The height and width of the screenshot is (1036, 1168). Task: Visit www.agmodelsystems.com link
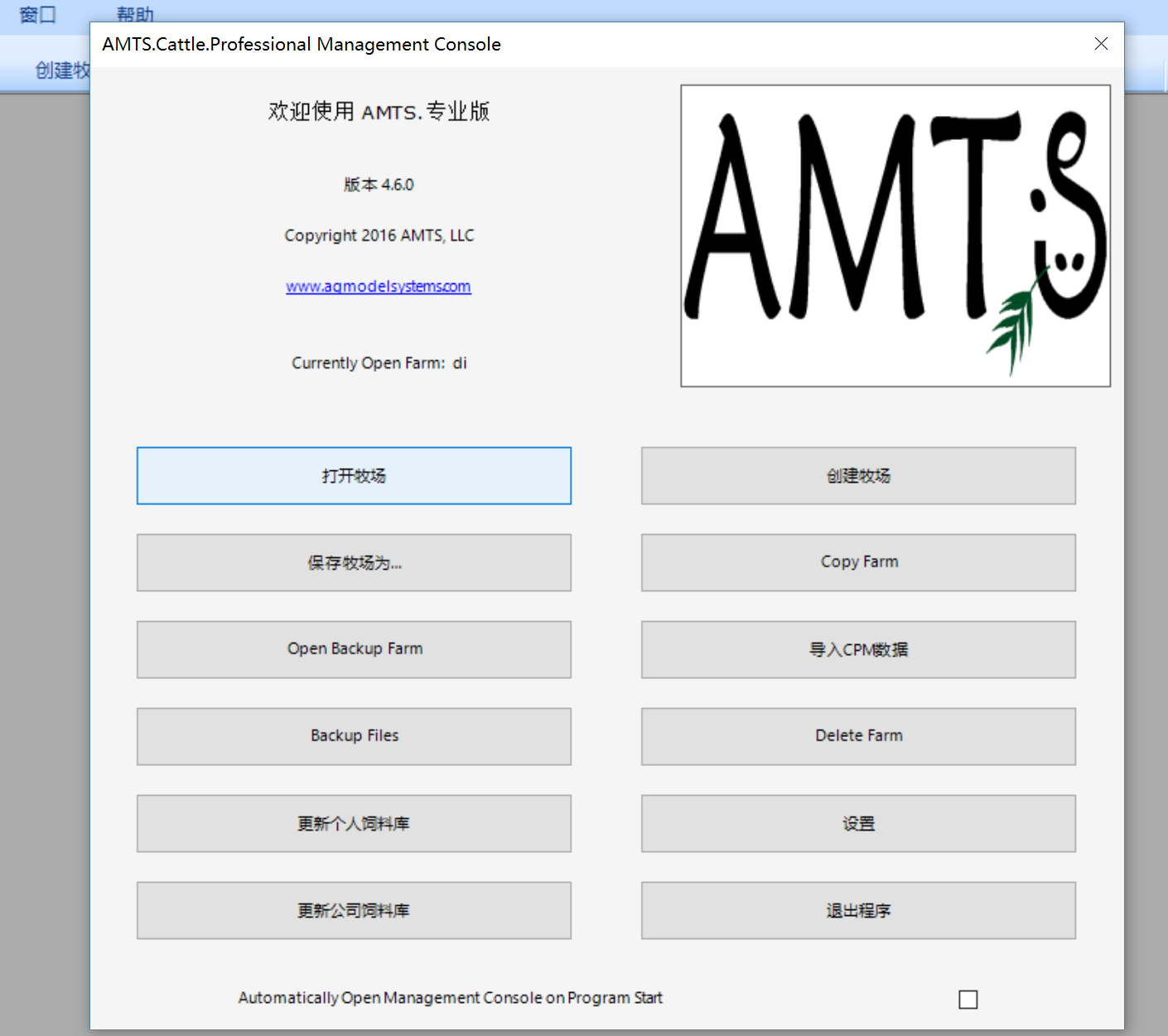(x=379, y=287)
